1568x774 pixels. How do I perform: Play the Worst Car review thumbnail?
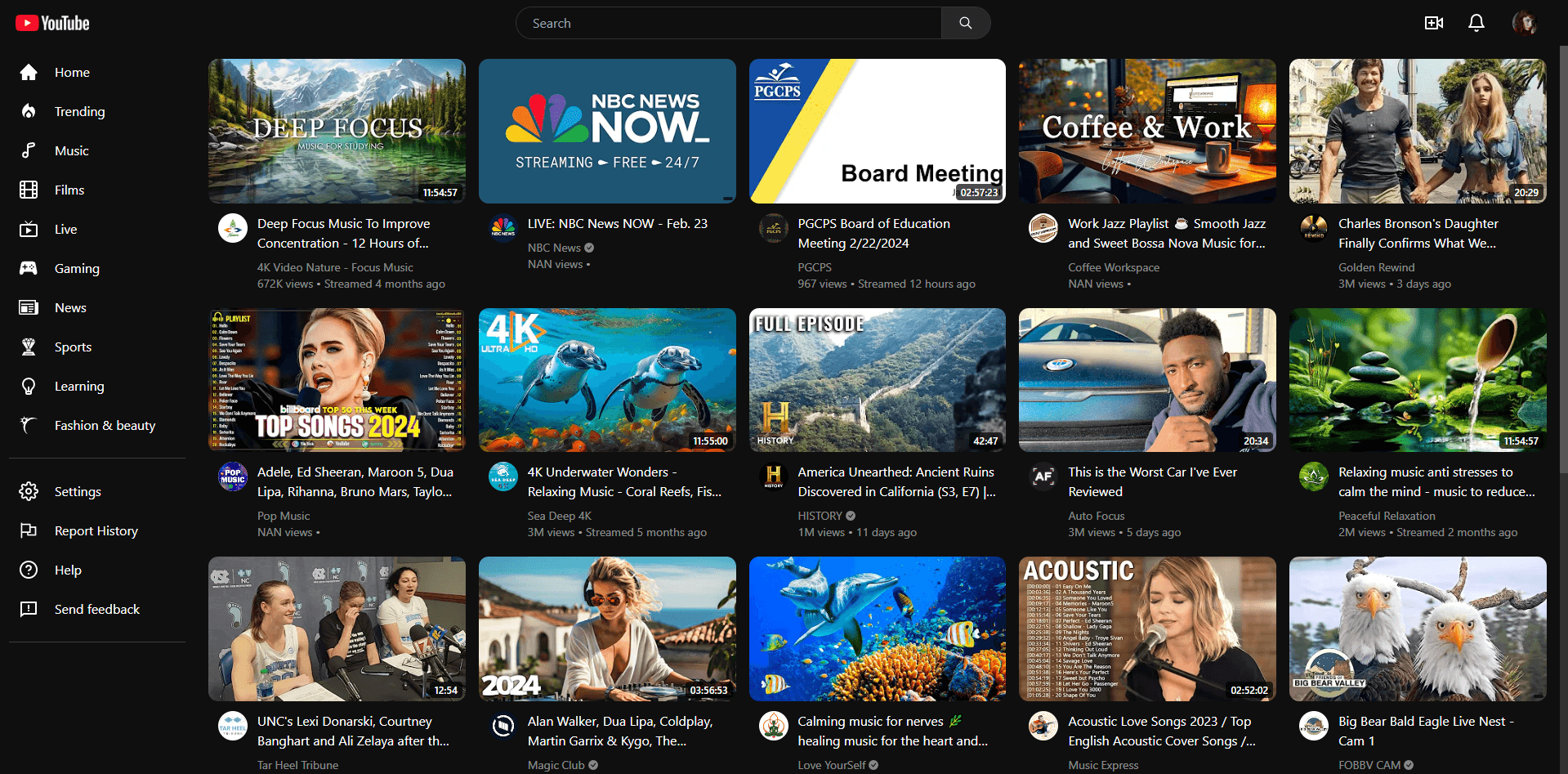[1147, 380]
